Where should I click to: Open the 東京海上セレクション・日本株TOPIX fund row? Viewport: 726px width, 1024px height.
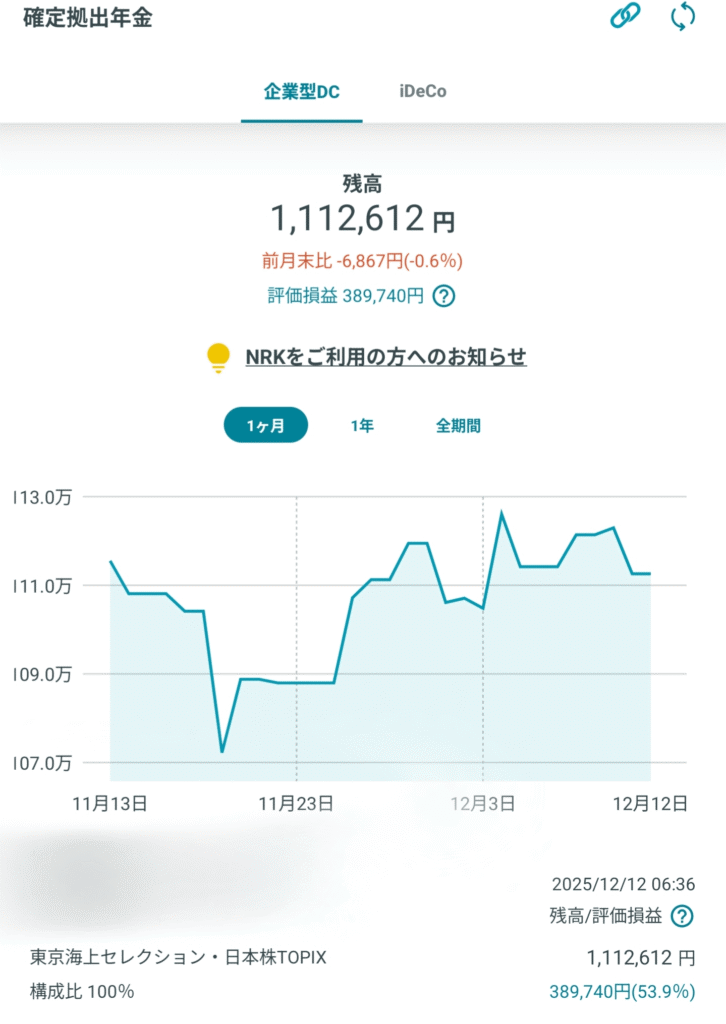[x=179, y=958]
